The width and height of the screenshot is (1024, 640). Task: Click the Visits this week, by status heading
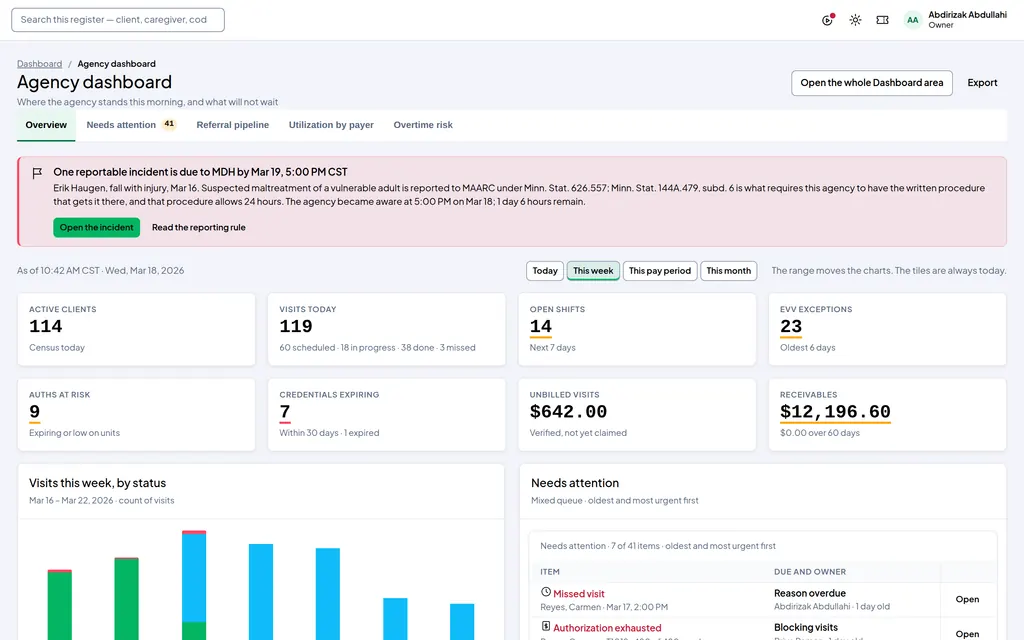pos(97,483)
